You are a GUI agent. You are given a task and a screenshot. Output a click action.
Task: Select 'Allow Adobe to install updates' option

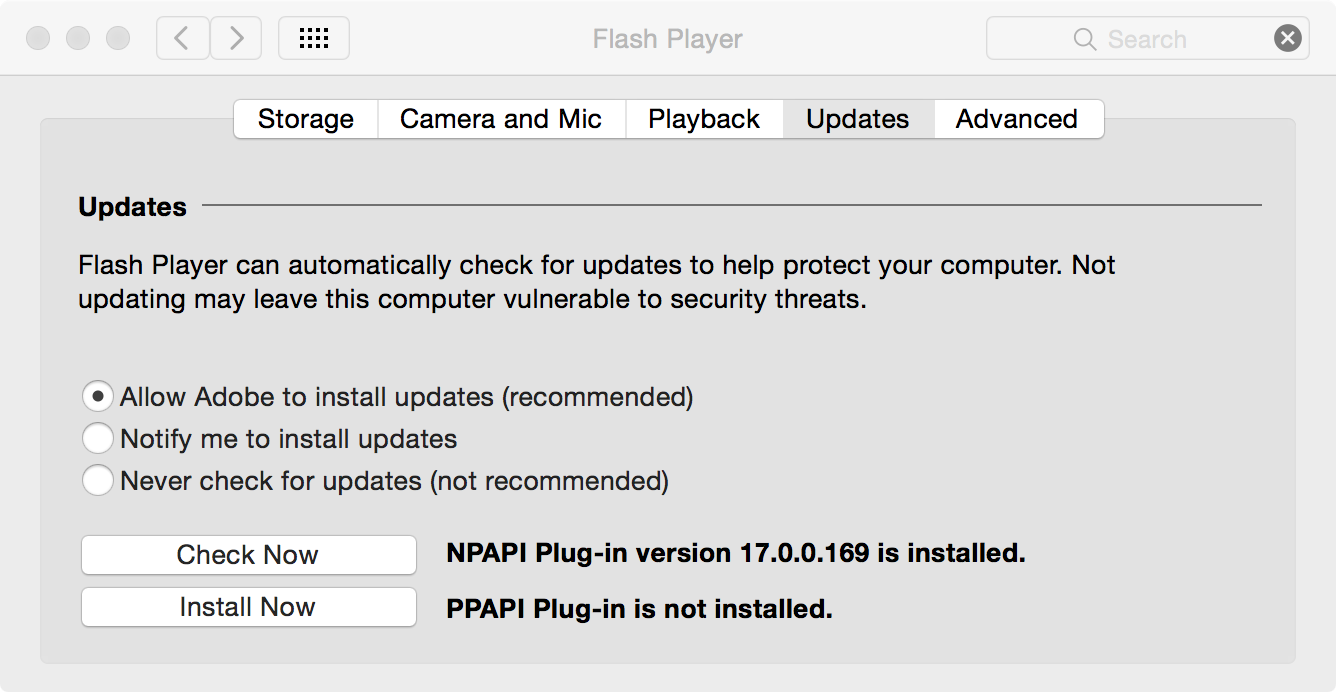[x=98, y=397]
